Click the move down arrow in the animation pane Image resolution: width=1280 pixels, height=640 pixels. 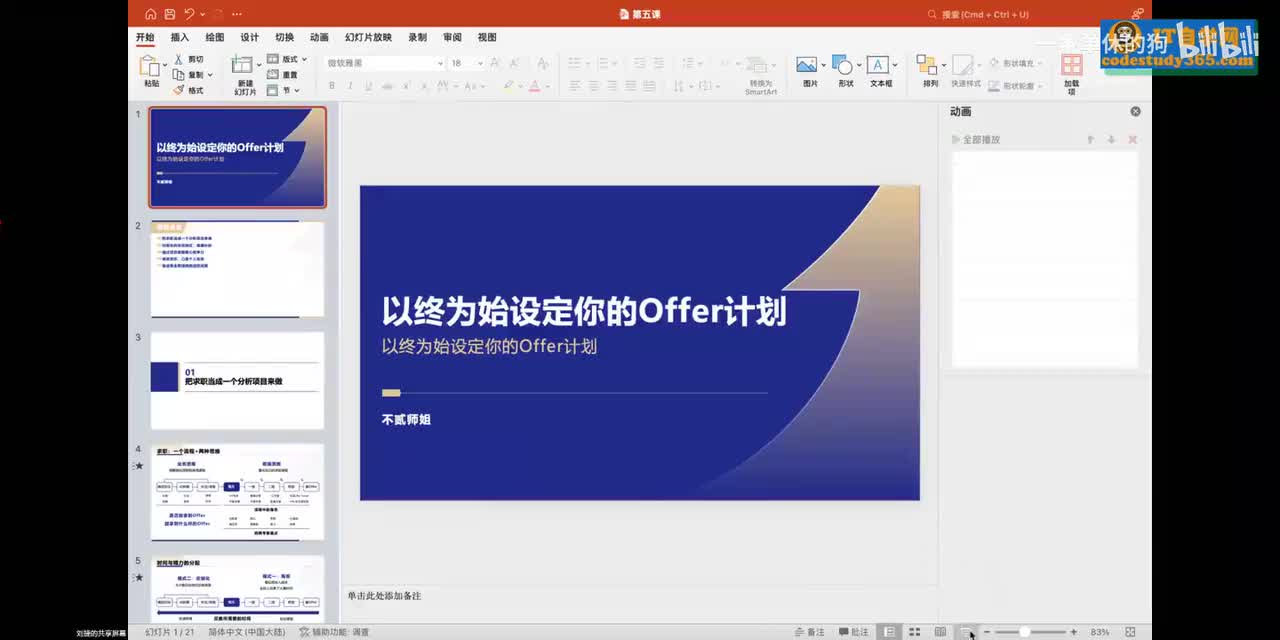(x=1111, y=139)
